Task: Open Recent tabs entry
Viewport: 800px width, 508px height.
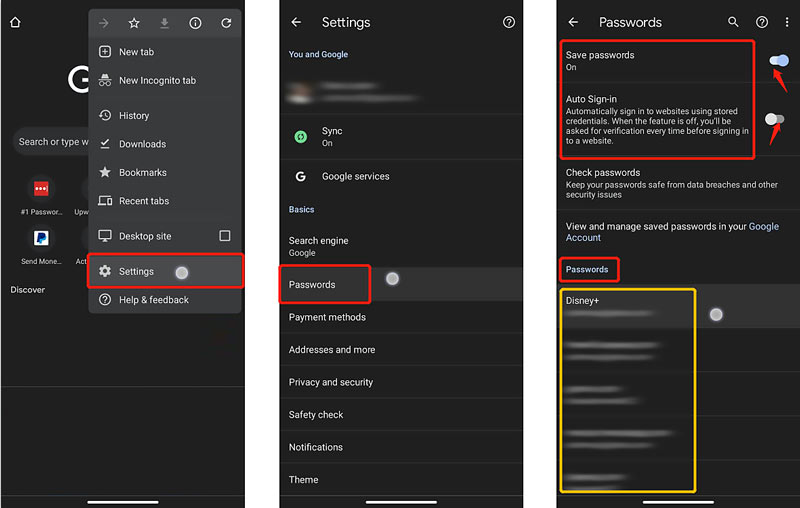Action: click(165, 201)
